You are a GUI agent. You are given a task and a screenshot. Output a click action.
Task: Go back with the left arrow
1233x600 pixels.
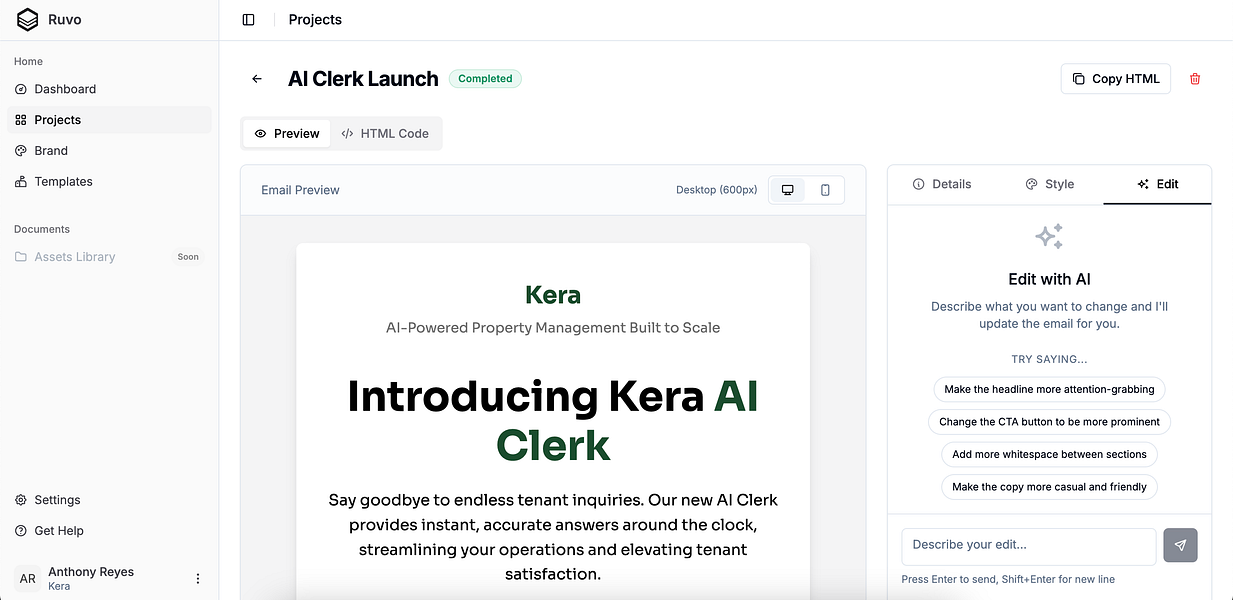pos(257,79)
